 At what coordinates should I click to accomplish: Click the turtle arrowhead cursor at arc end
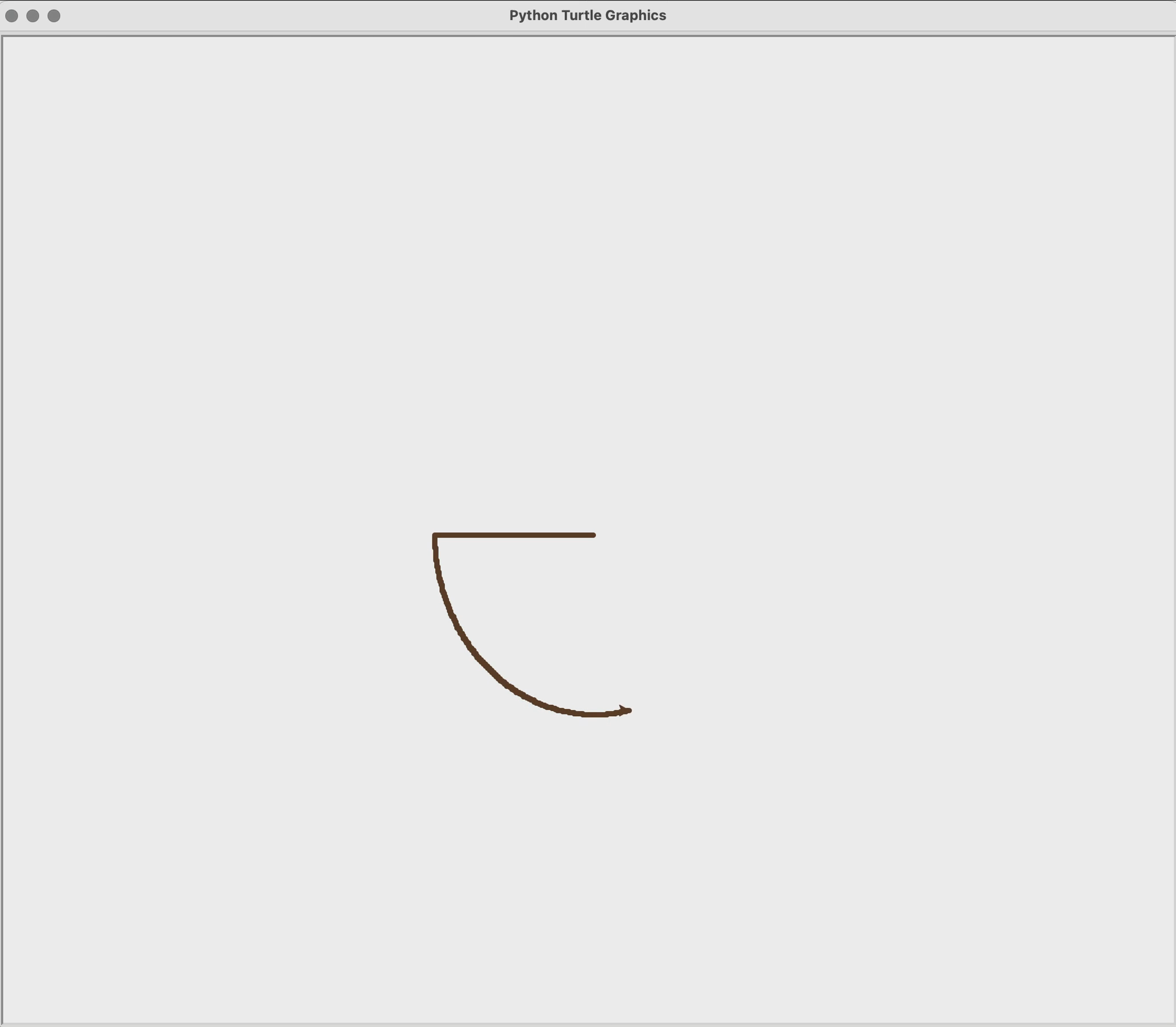tap(625, 711)
